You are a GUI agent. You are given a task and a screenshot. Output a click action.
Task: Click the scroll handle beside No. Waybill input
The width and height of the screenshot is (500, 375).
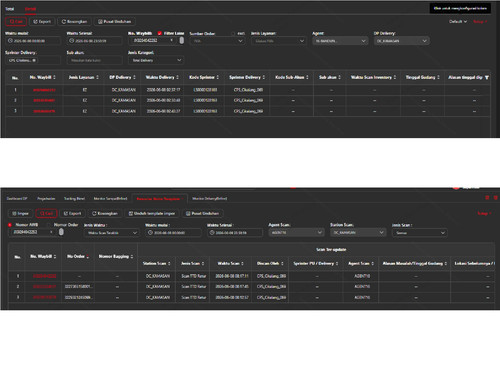click(x=182, y=40)
